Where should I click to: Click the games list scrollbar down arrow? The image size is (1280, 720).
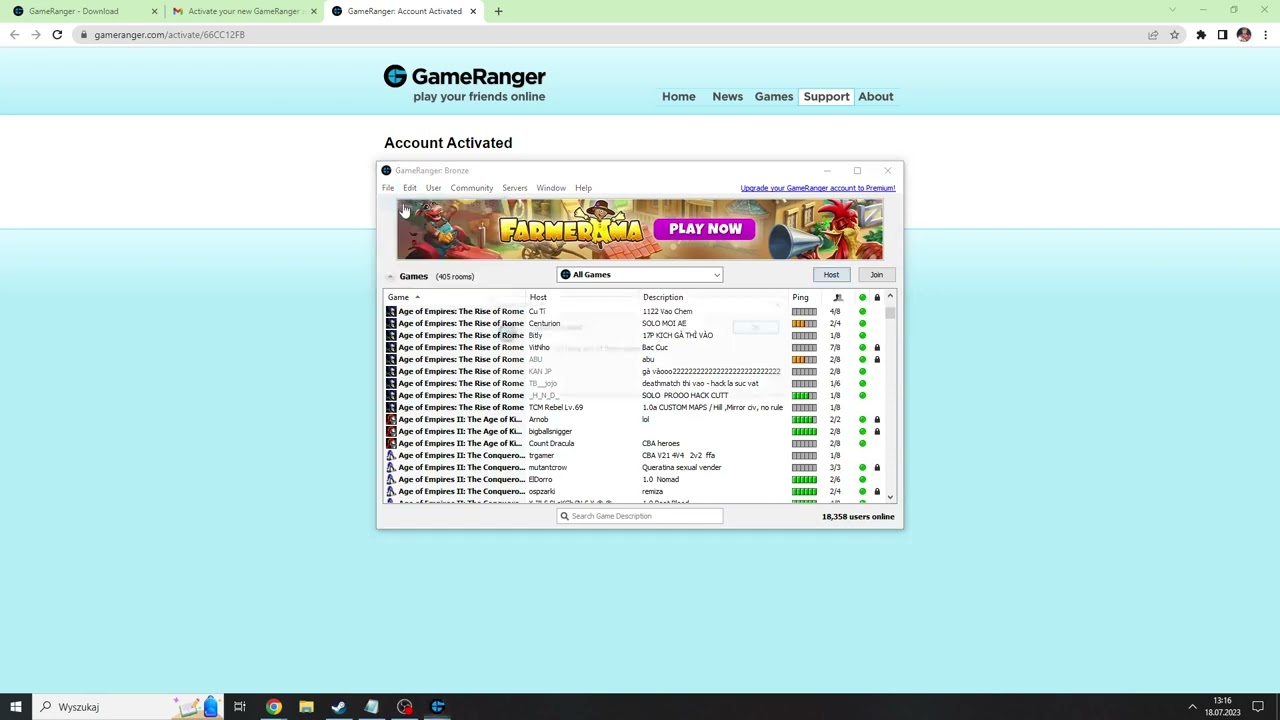point(890,497)
